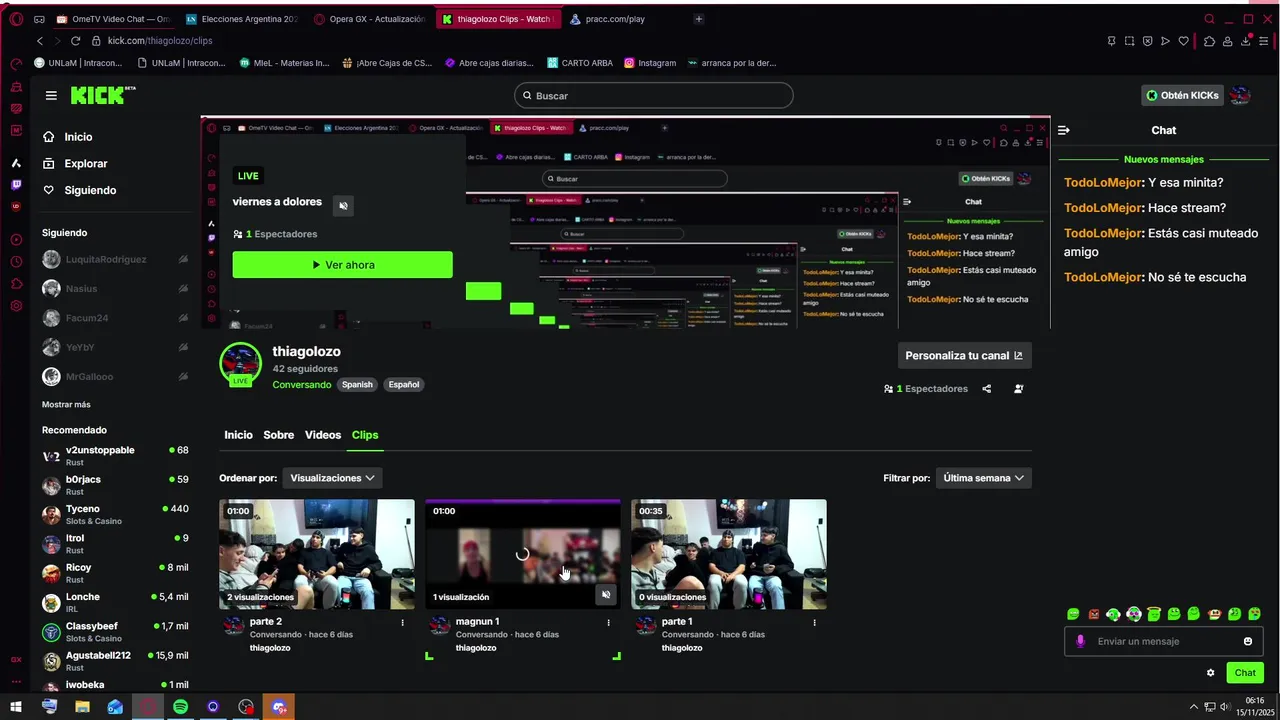Image resolution: width=1280 pixels, height=720 pixels.
Task: Open Windows Start menu
Action: pos(16,707)
